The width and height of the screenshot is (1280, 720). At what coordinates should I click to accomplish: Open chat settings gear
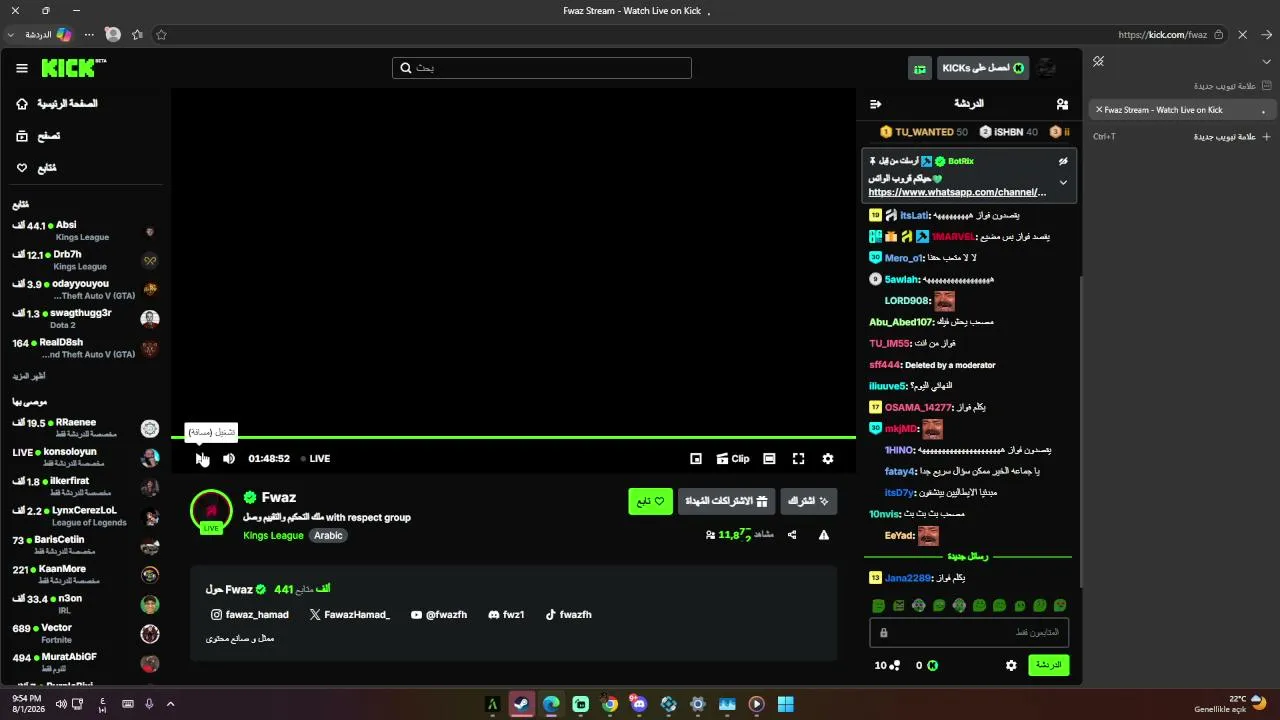tap(1011, 665)
